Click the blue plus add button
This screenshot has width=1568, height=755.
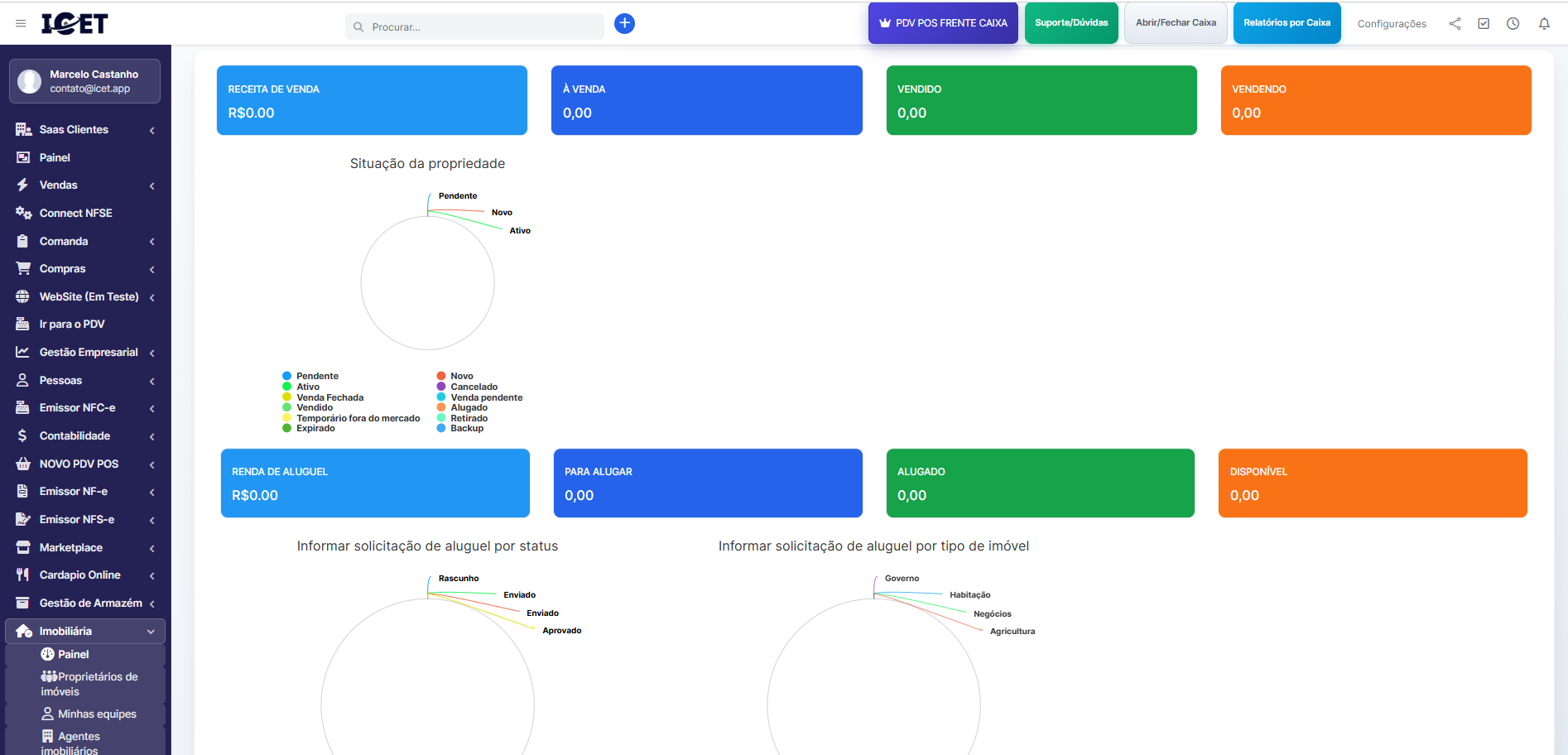(x=624, y=24)
